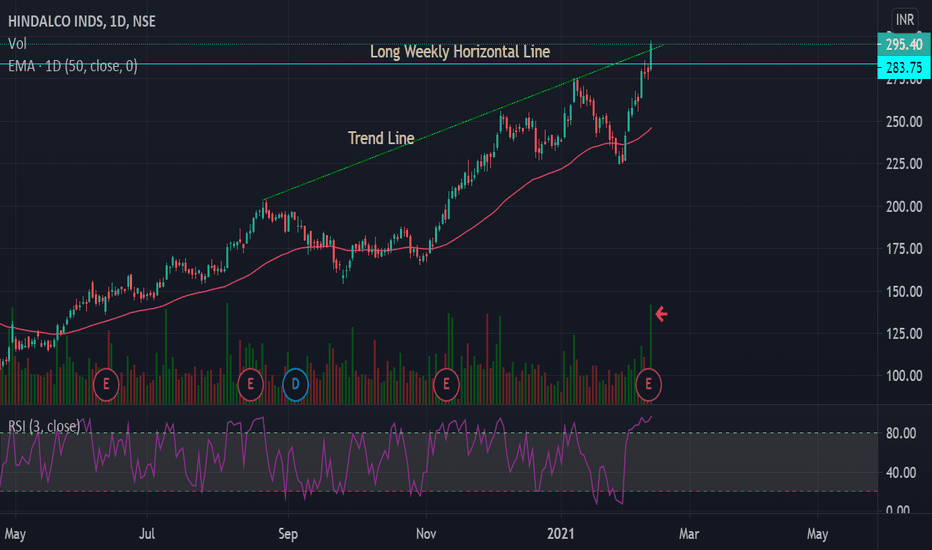
Task: Click the 225.00 price axis label
Action: [904, 164]
